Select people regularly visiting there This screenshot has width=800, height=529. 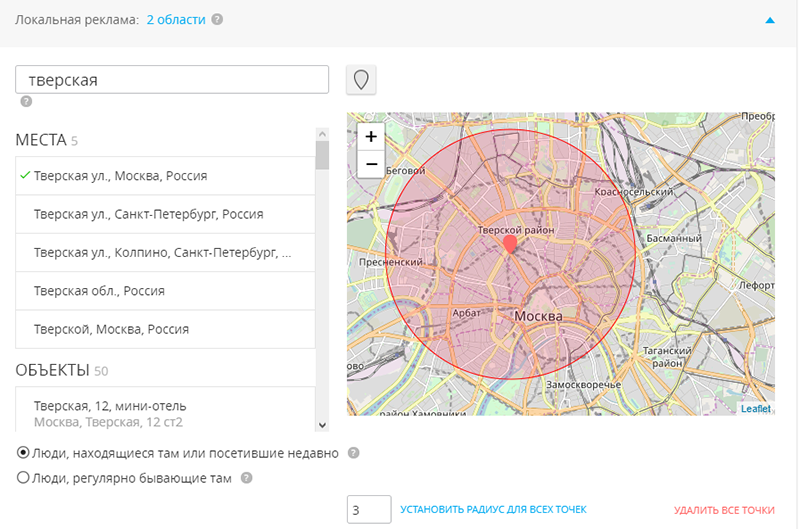24,478
